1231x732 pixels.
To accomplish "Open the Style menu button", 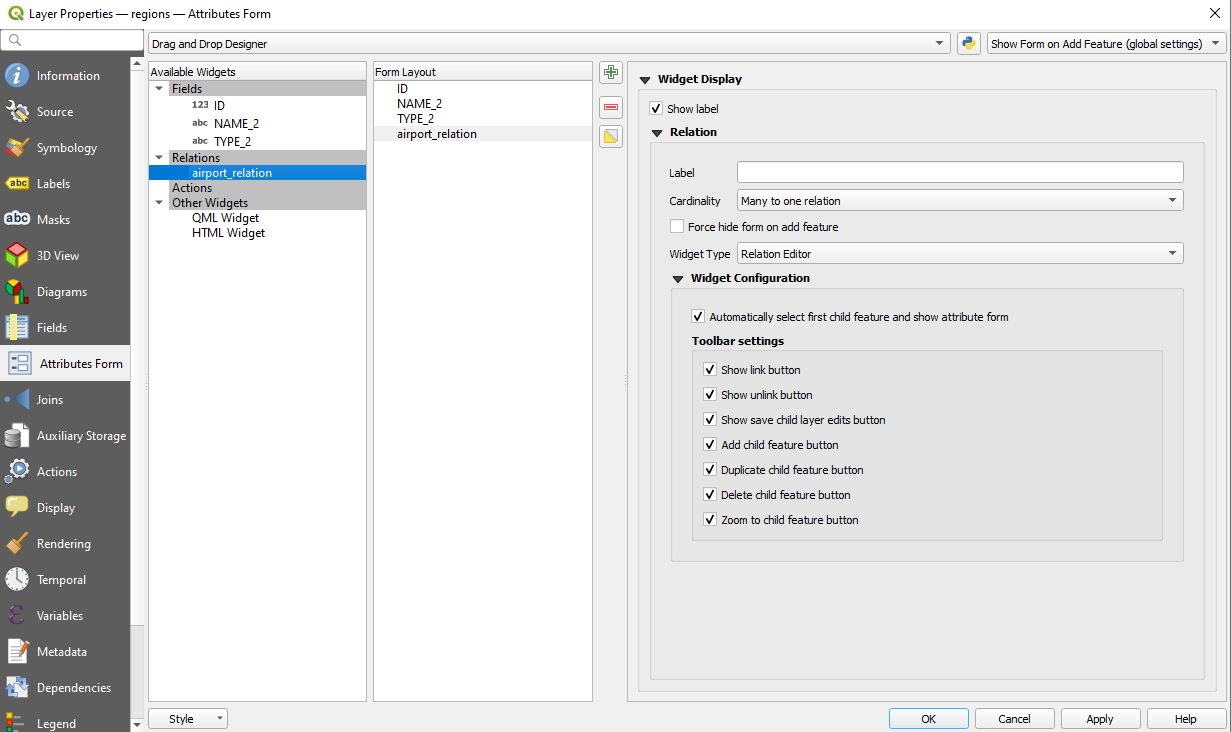I will click(x=187, y=718).
